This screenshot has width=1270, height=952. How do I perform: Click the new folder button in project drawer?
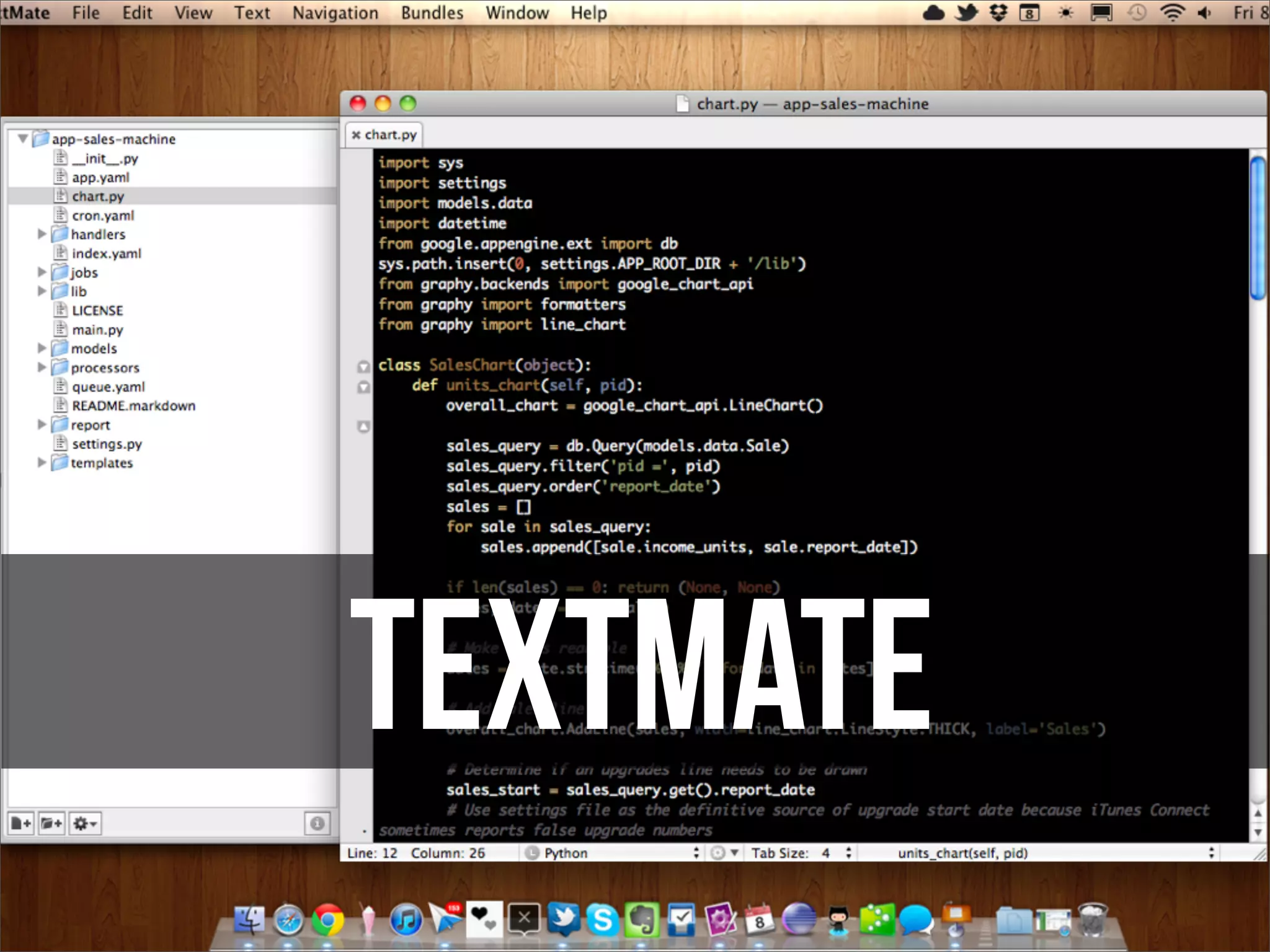pos(51,823)
